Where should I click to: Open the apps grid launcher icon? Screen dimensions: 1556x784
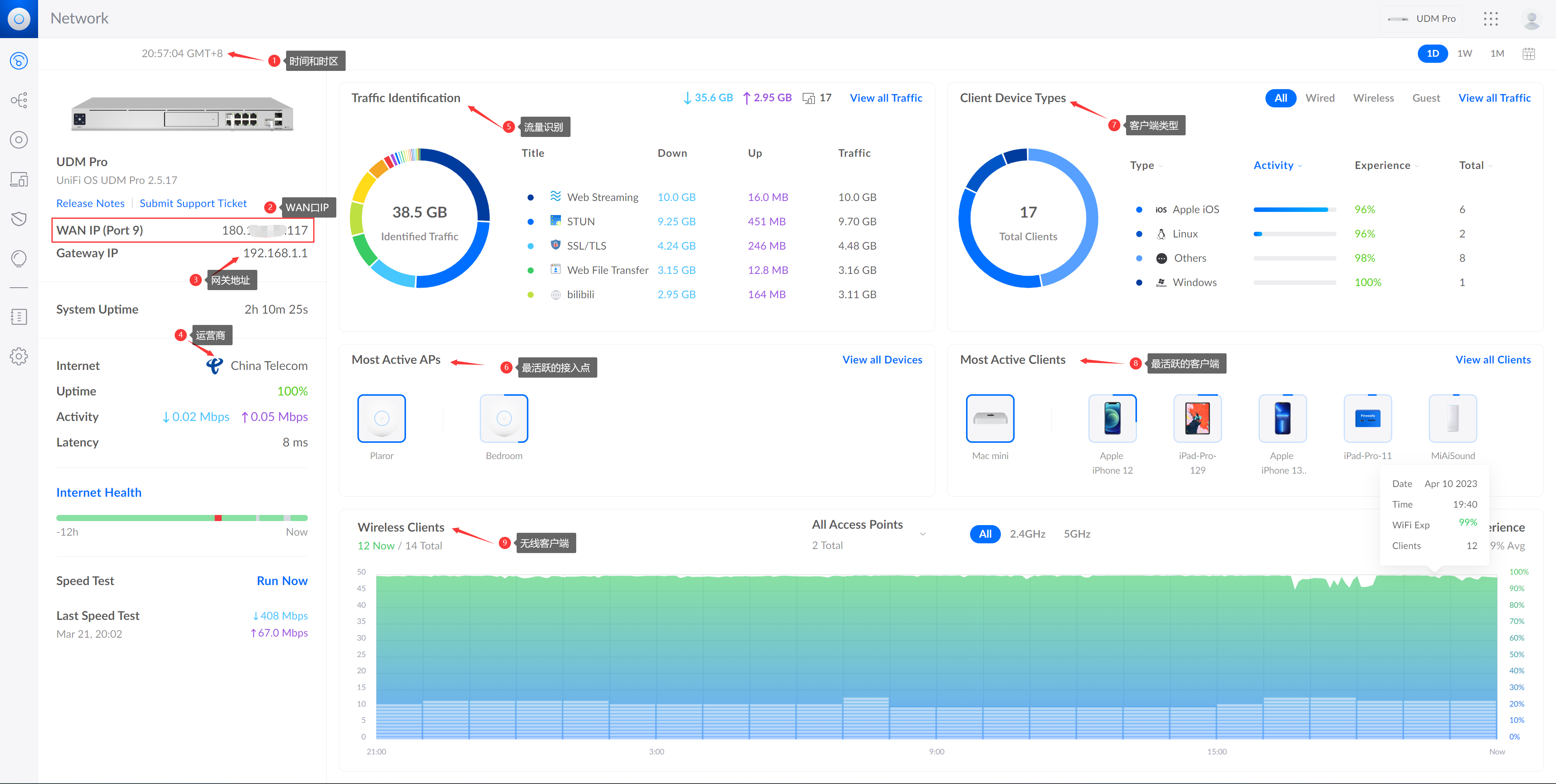pyautogui.click(x=1490, y=19)
